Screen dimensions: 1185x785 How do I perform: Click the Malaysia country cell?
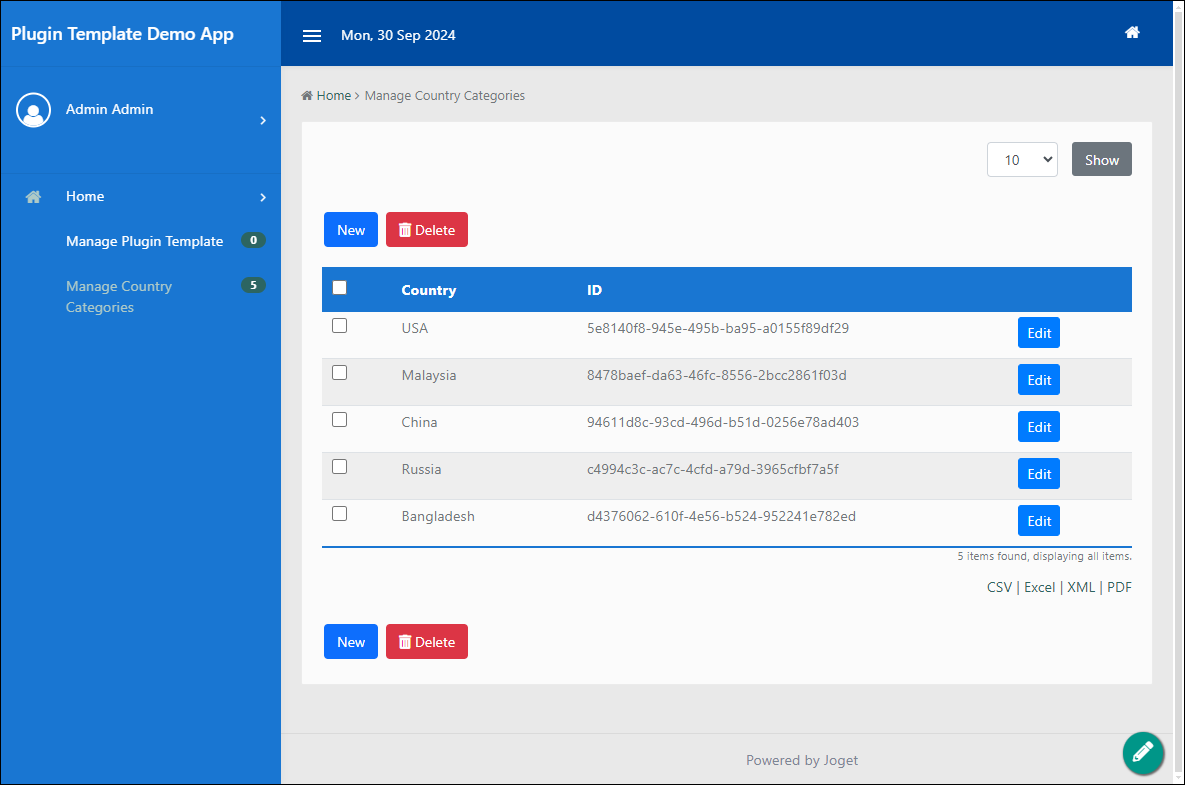point(429,376)
